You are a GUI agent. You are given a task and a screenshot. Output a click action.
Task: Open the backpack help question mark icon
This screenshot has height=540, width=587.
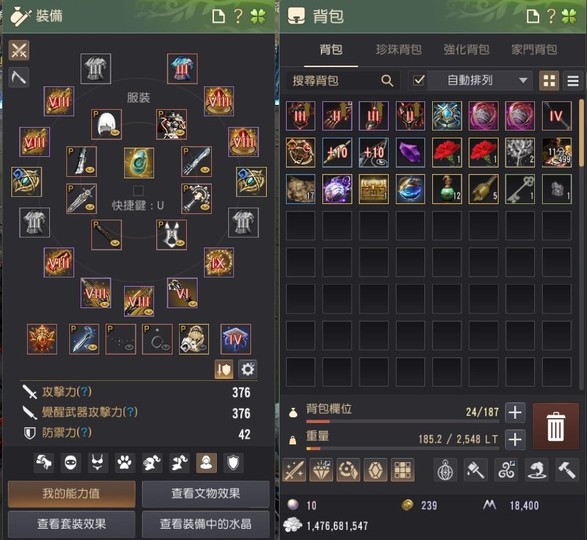coord(551,16)
